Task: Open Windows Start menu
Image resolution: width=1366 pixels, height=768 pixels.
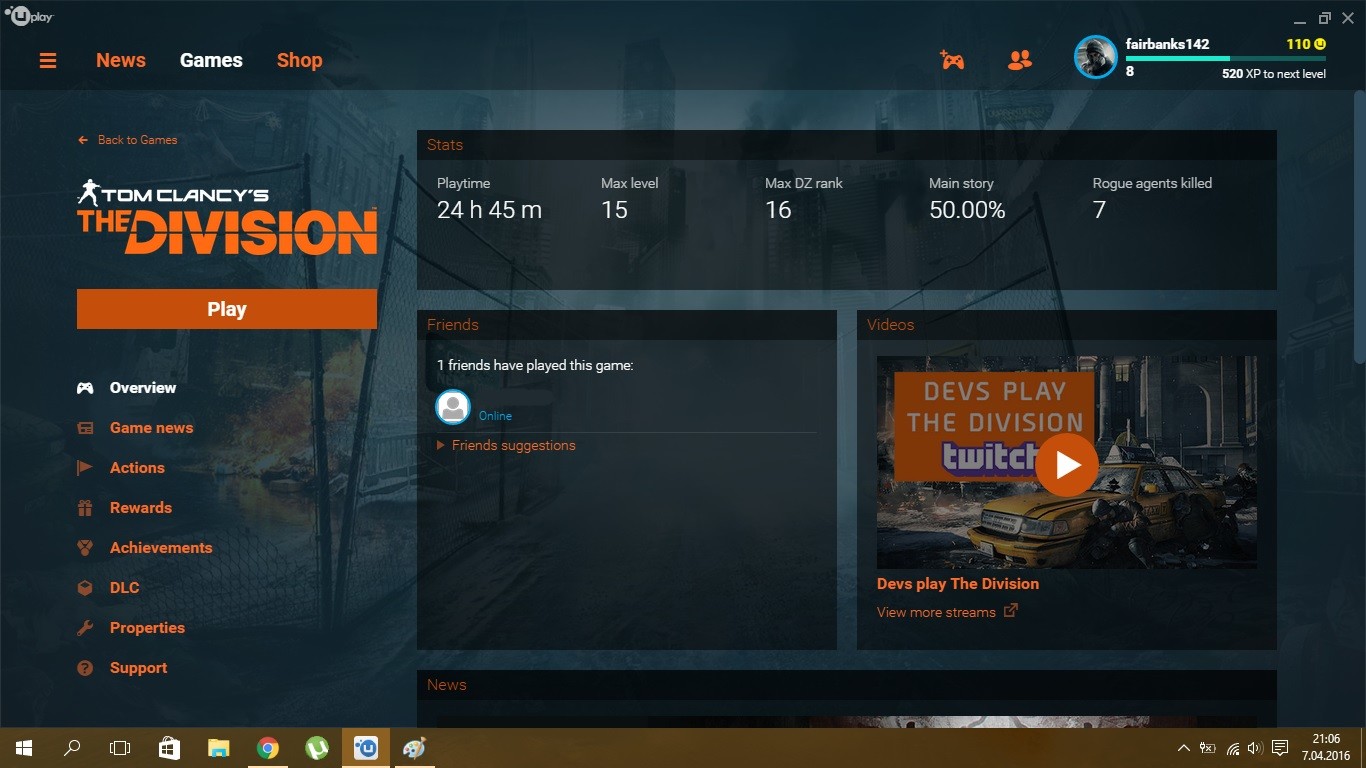Action: pos(24,748)
